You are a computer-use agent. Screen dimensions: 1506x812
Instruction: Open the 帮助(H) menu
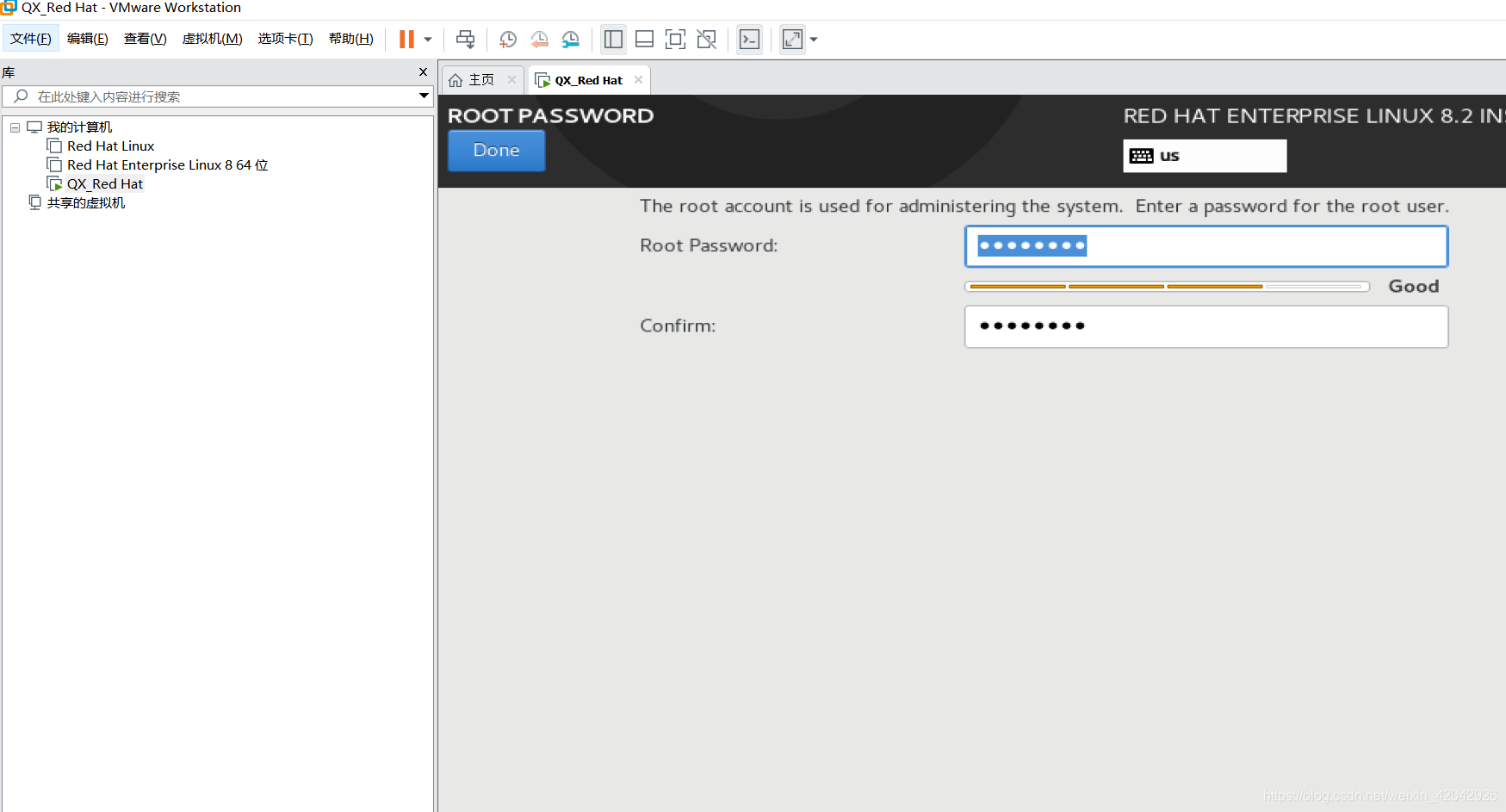(x=351, y=39)
